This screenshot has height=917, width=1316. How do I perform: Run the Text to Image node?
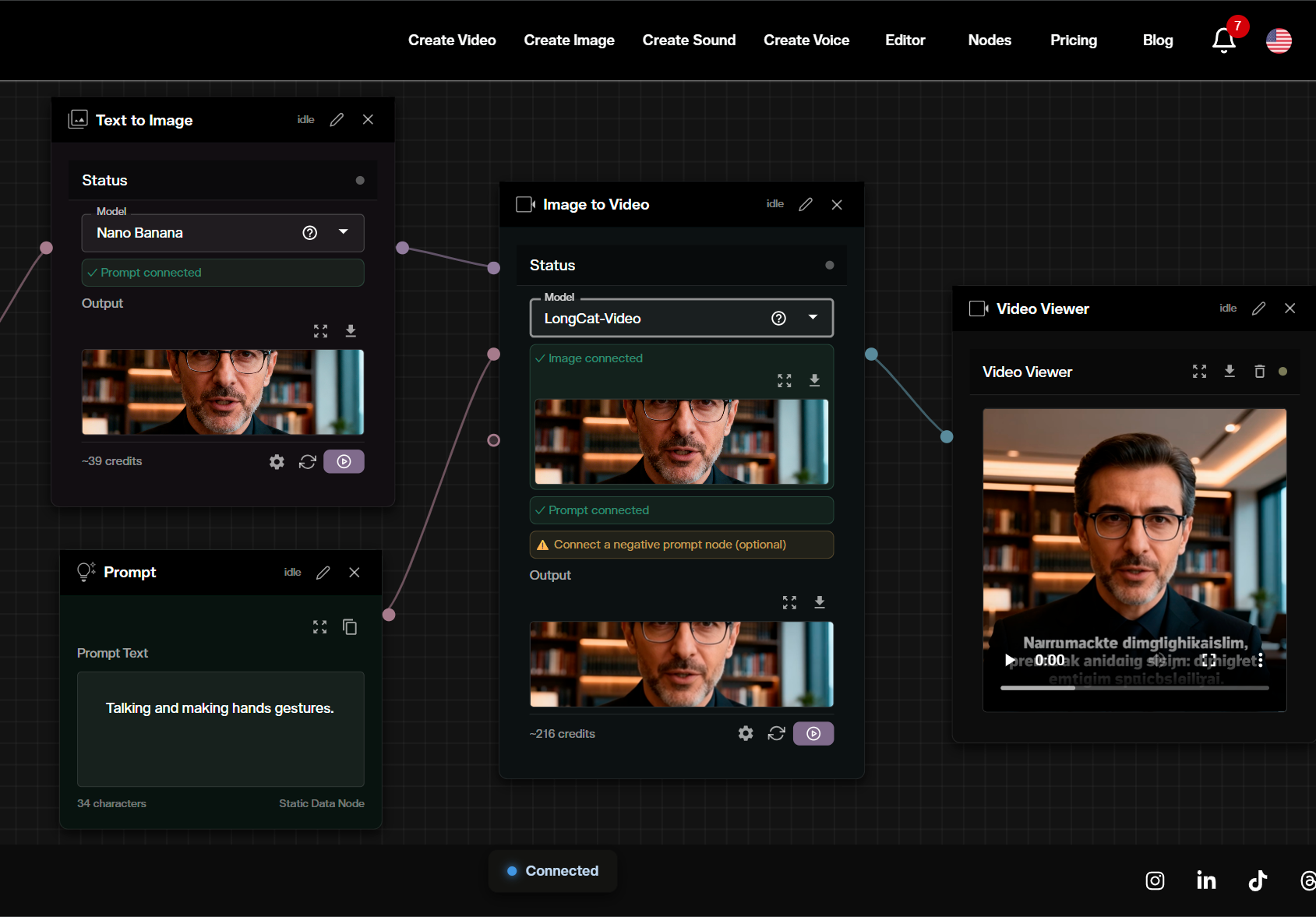[x=344, y=461]
